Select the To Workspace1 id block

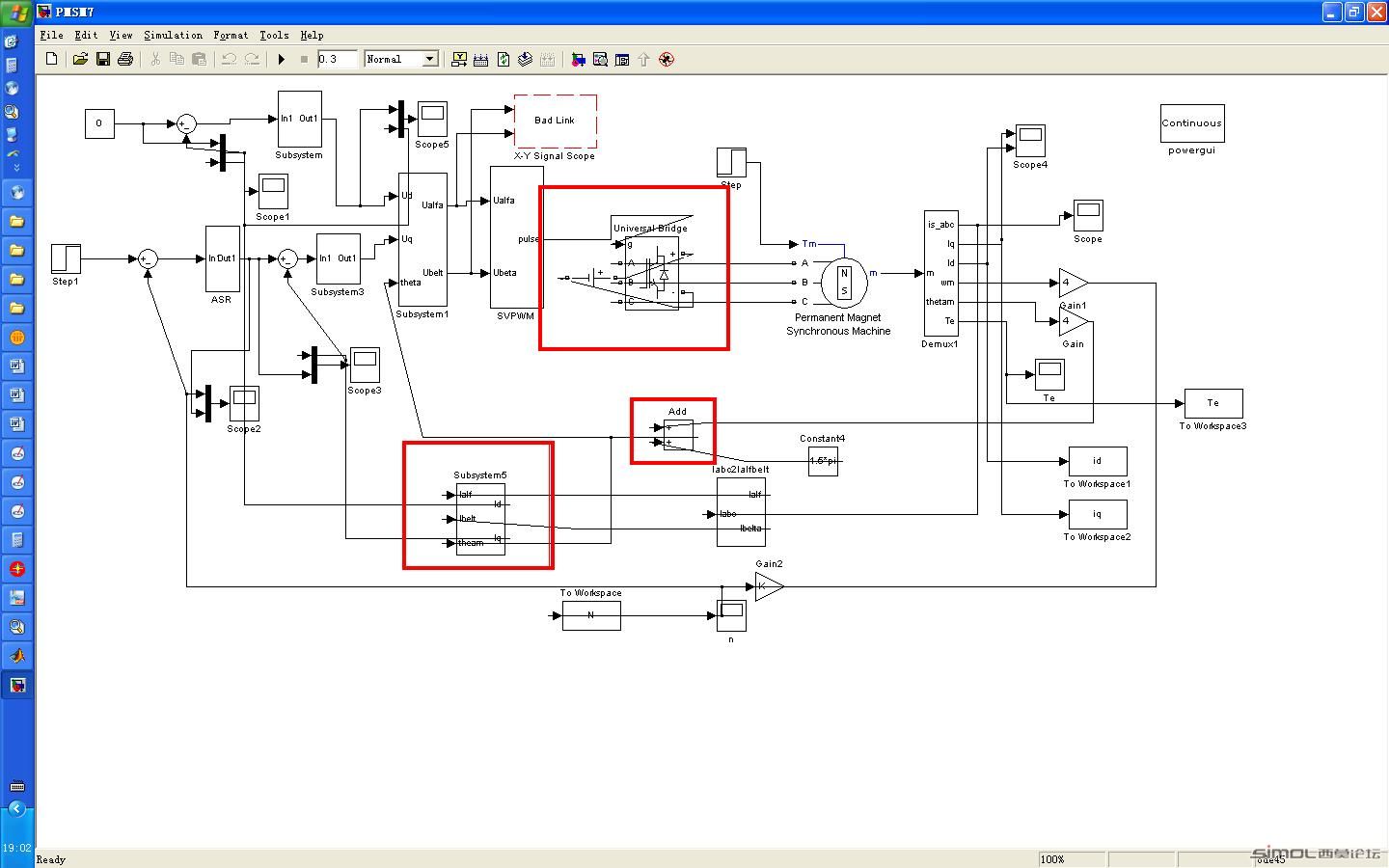[1098, 461]
